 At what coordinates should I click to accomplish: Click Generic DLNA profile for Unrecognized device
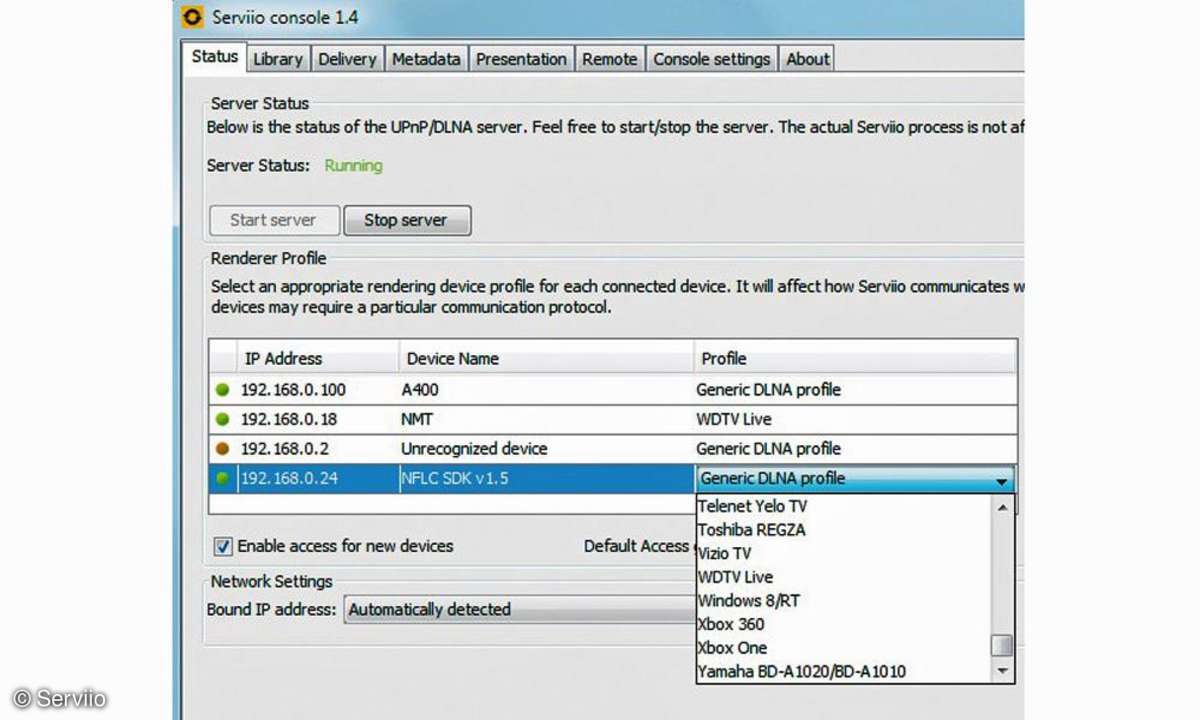(x=855, y=449)
